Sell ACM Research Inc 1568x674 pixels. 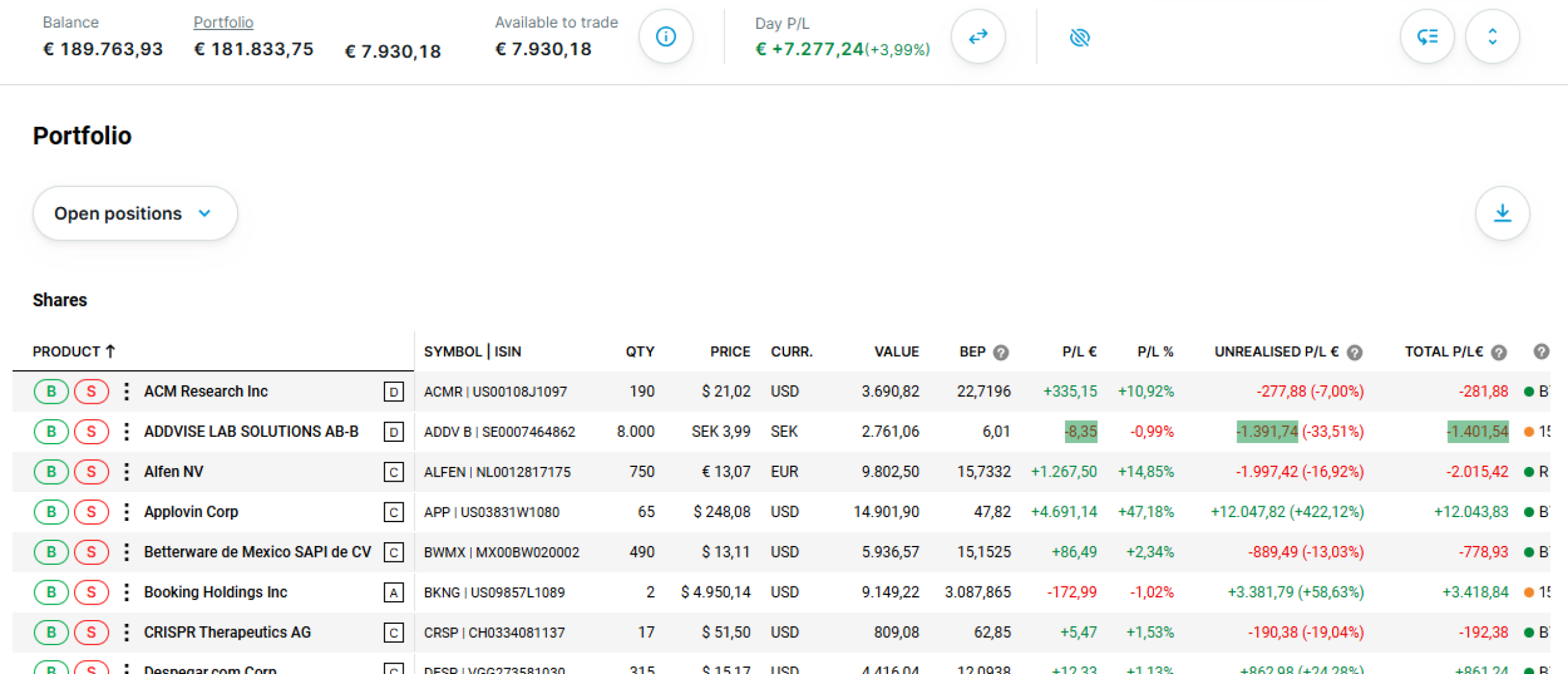pyautogui.click(x=91, y=391)
